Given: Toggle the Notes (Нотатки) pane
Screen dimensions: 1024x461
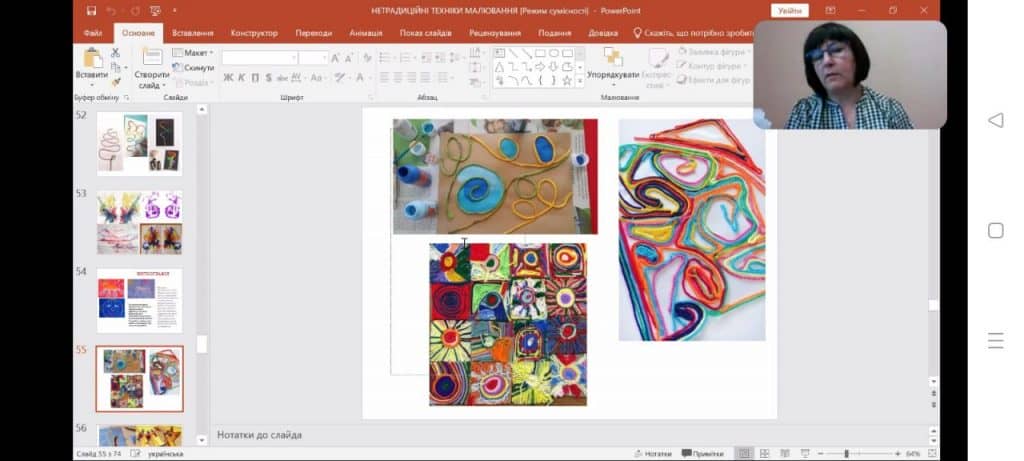Looking at the screenshot, I should [652, 453].
